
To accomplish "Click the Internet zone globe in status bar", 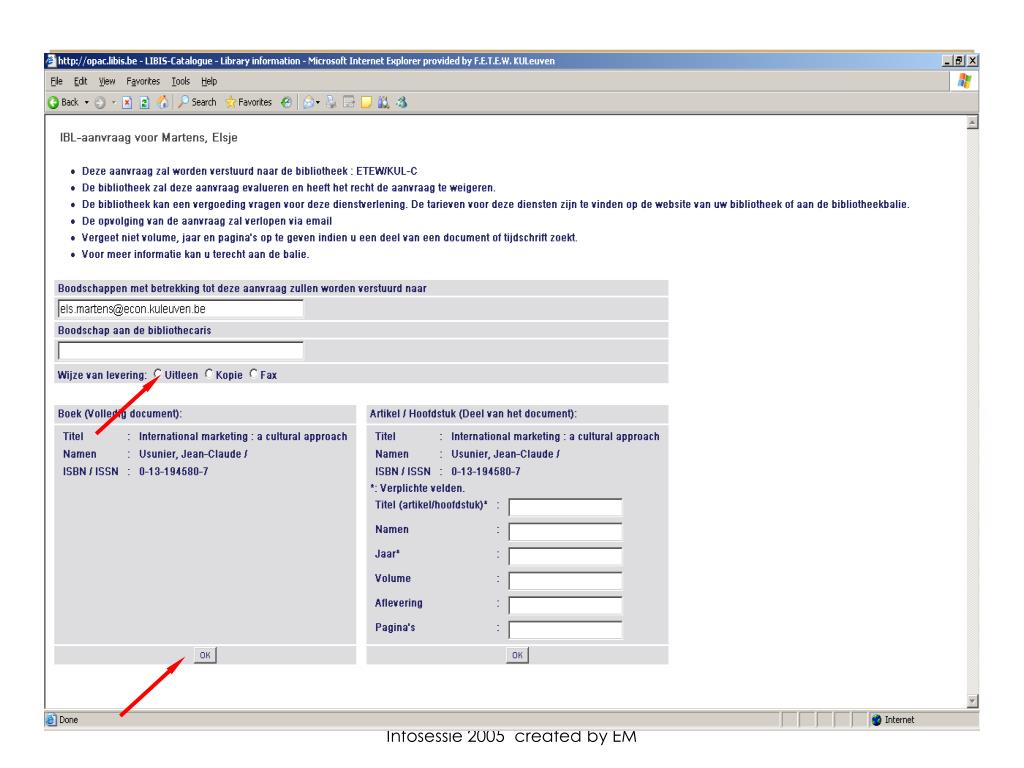I will (x=876, y=720).
